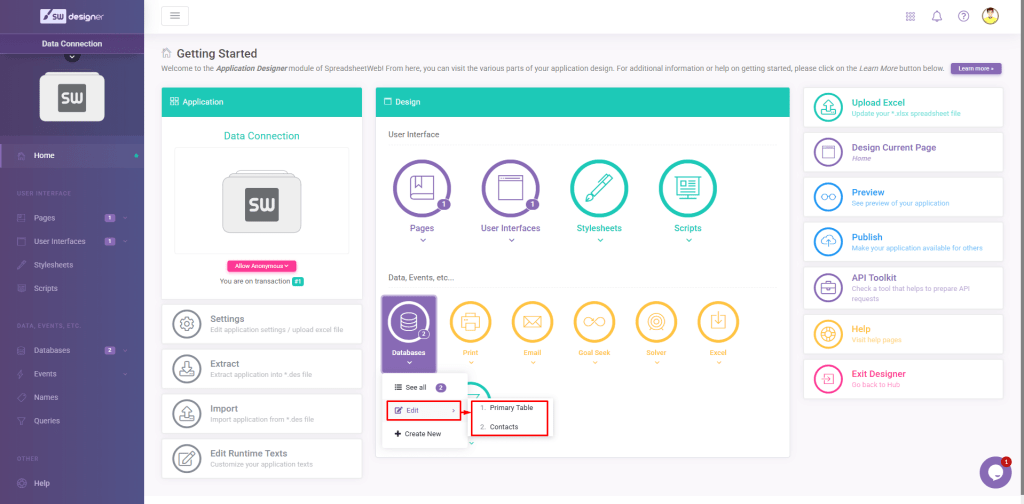Image resolution: width=1024 pixels, height=504 pixels.
Task: Open the user avatar menu
Action: point(991,16)
